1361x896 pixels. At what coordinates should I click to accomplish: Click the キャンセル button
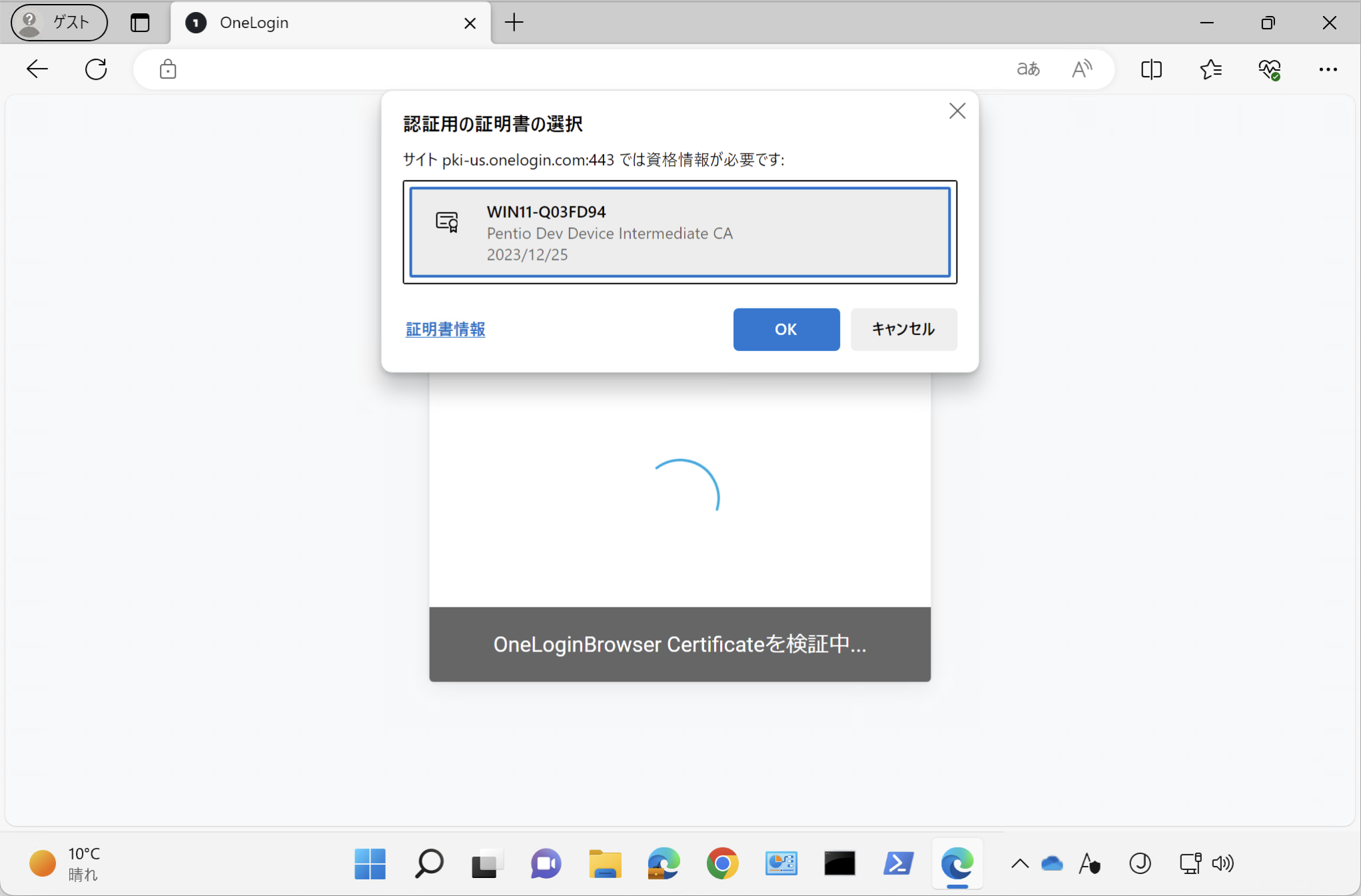[x=903, y=329]
